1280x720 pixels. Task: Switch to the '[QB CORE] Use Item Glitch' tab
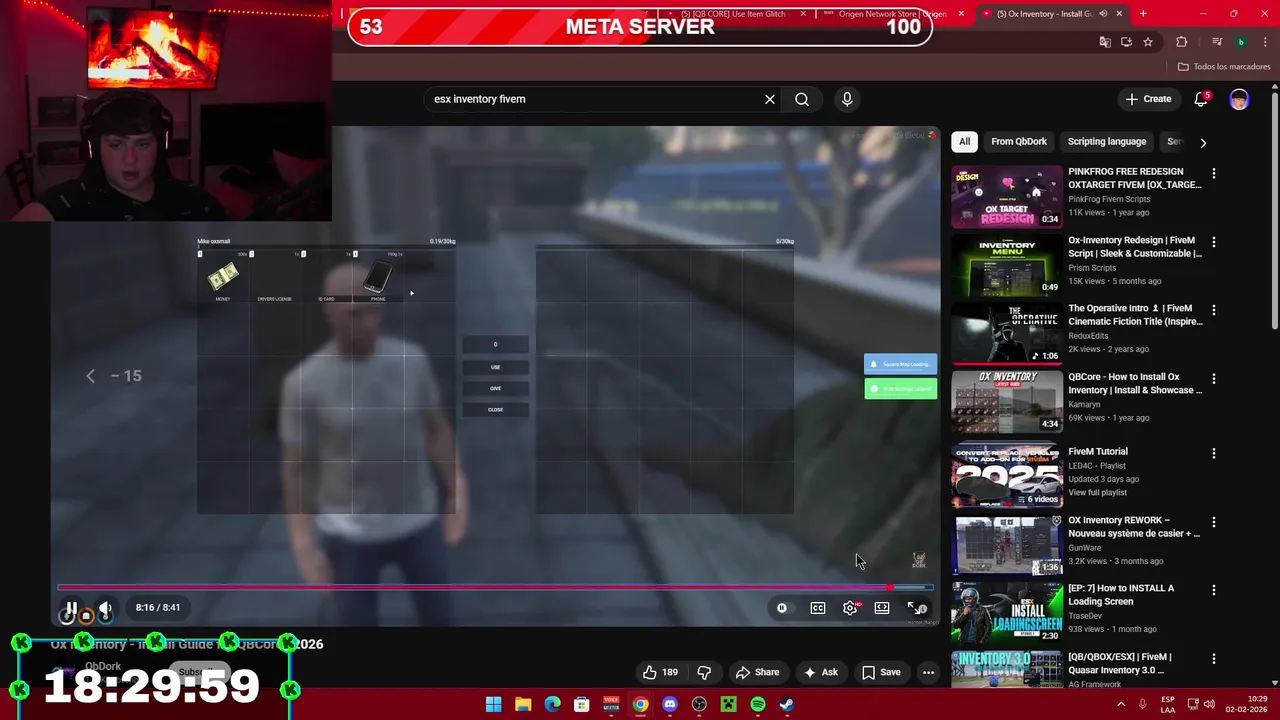[x=733, y=14]
